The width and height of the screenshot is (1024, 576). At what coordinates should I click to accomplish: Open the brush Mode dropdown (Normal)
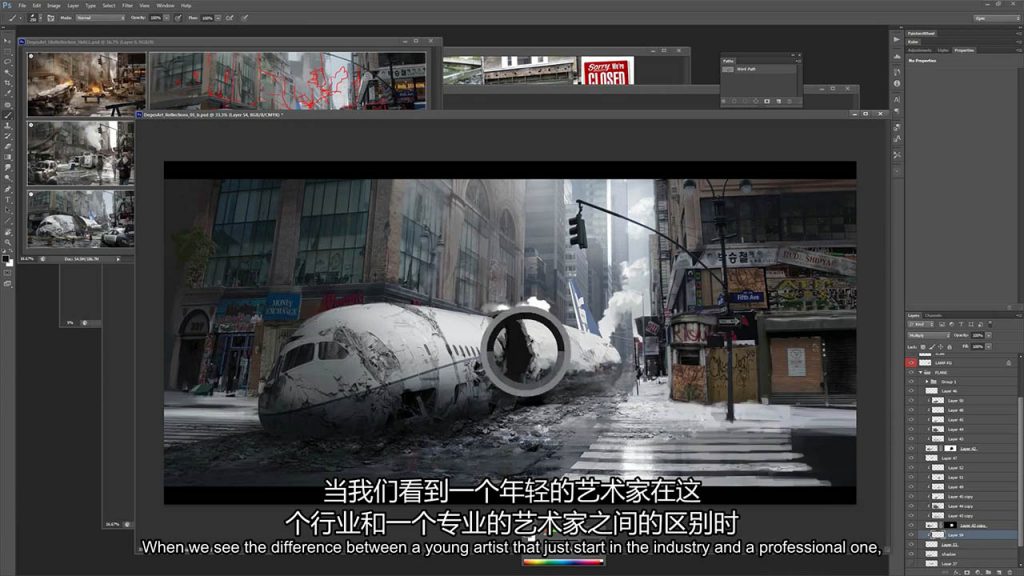point(101,18)
